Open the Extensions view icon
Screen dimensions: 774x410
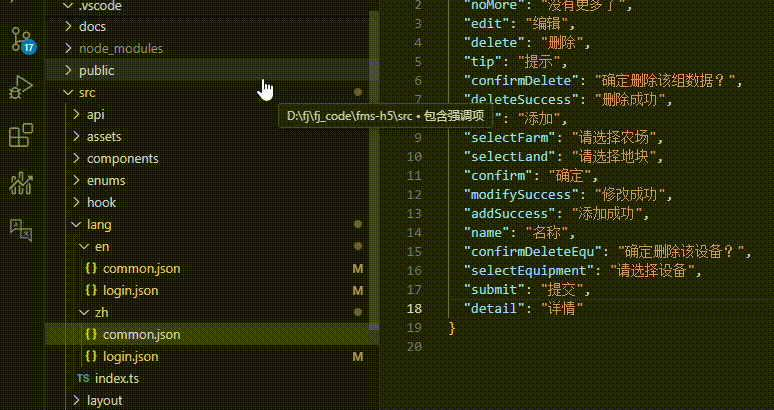click(x=21, y=135)
